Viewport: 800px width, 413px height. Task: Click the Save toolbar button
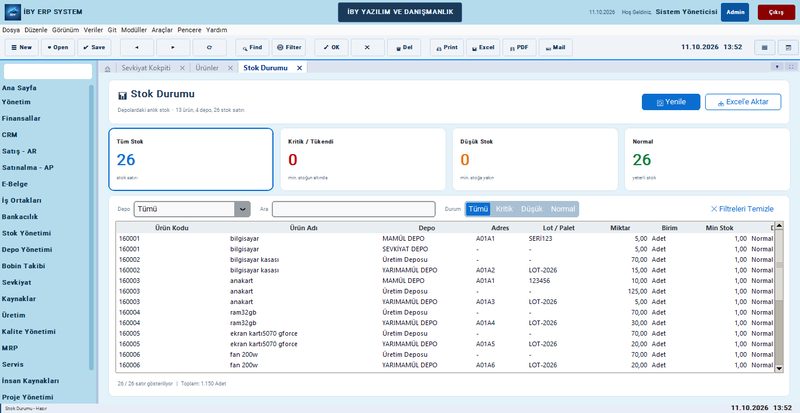[94, 47]
